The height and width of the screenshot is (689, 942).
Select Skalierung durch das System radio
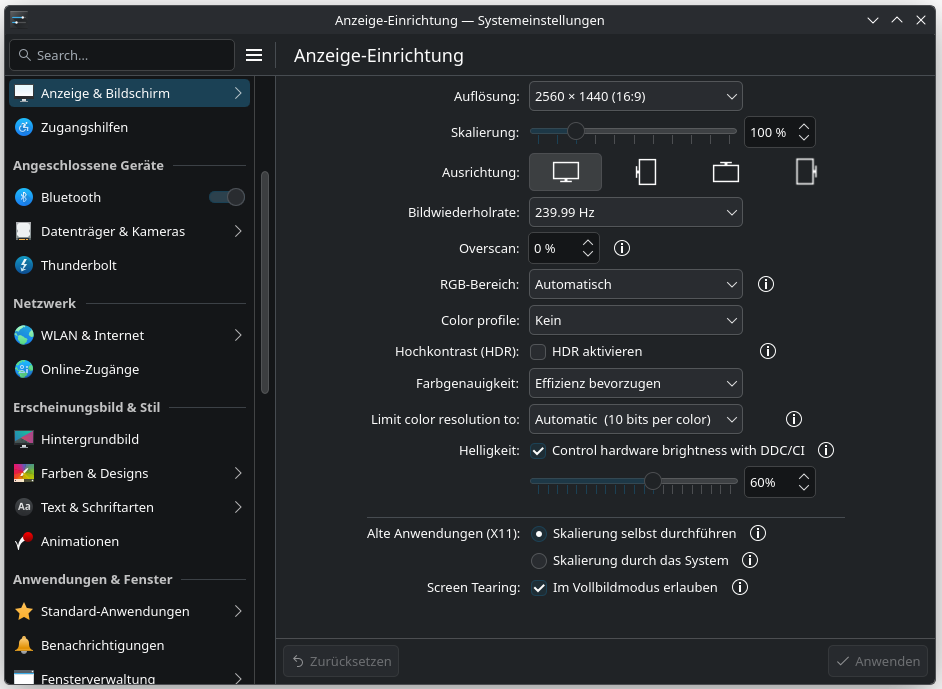point(540,560)
